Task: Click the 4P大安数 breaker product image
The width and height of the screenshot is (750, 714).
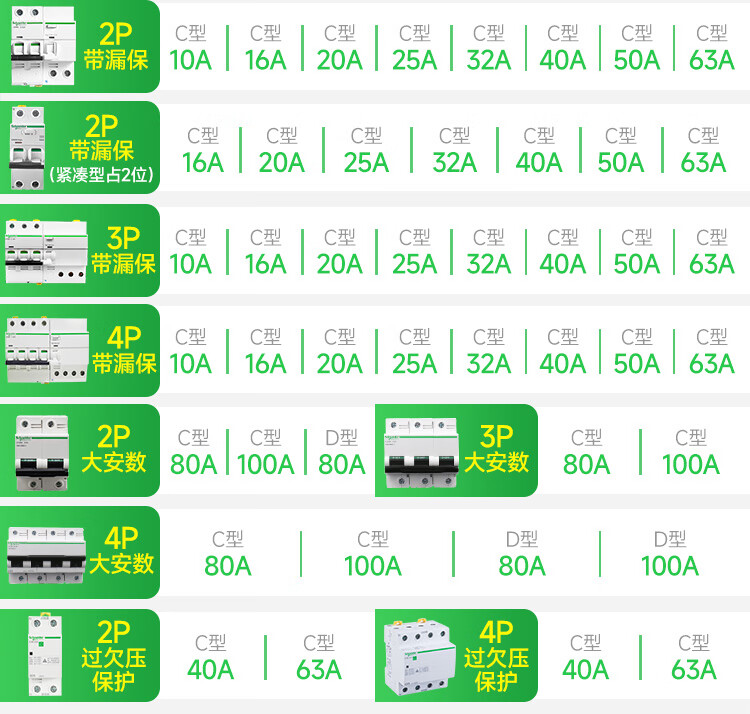Action: coord(45,553)
